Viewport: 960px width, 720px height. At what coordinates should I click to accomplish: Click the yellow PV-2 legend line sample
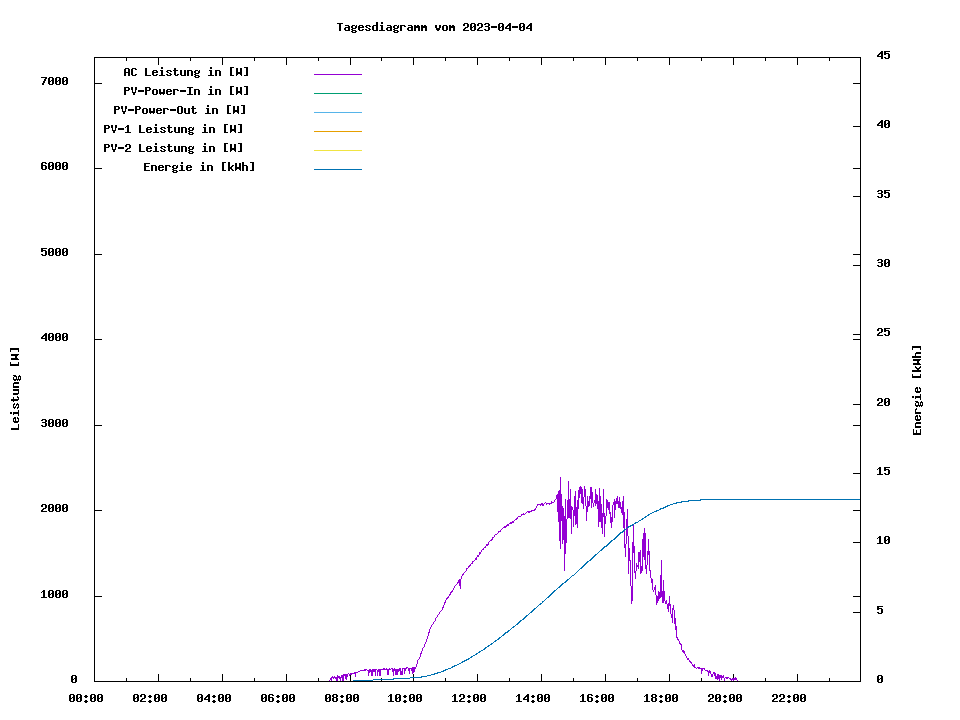click(x=337, y=150)
